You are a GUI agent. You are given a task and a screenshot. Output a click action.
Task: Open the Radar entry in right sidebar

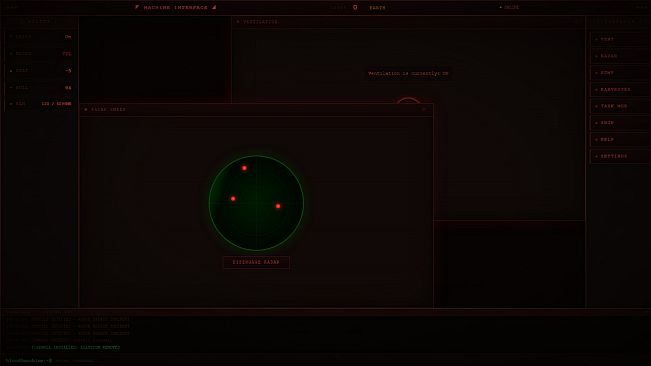pos(620,56)
